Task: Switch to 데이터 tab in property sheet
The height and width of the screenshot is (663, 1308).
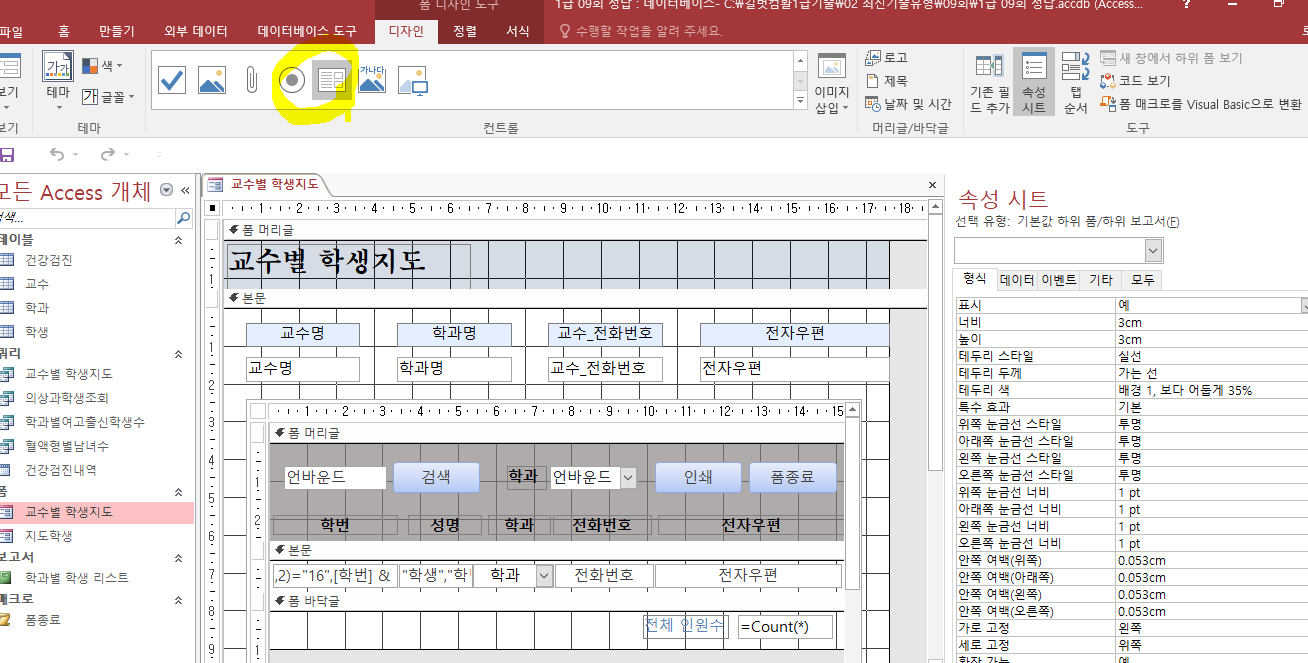Action: 1016,280
